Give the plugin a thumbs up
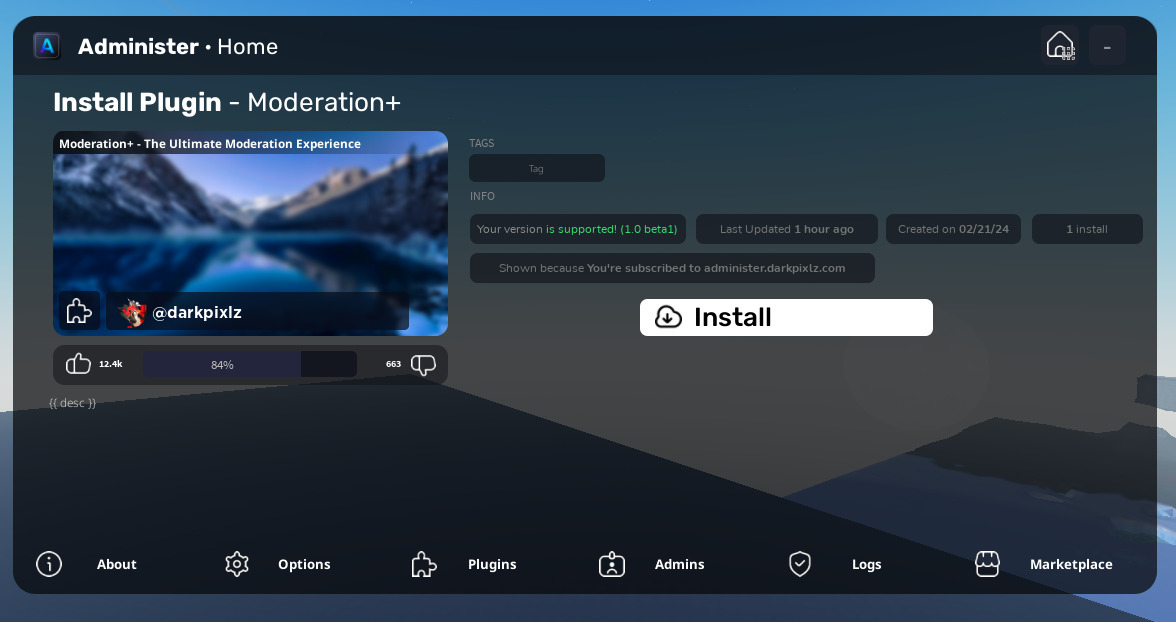Screen dimensions: 1176x622 pos(78,364)
